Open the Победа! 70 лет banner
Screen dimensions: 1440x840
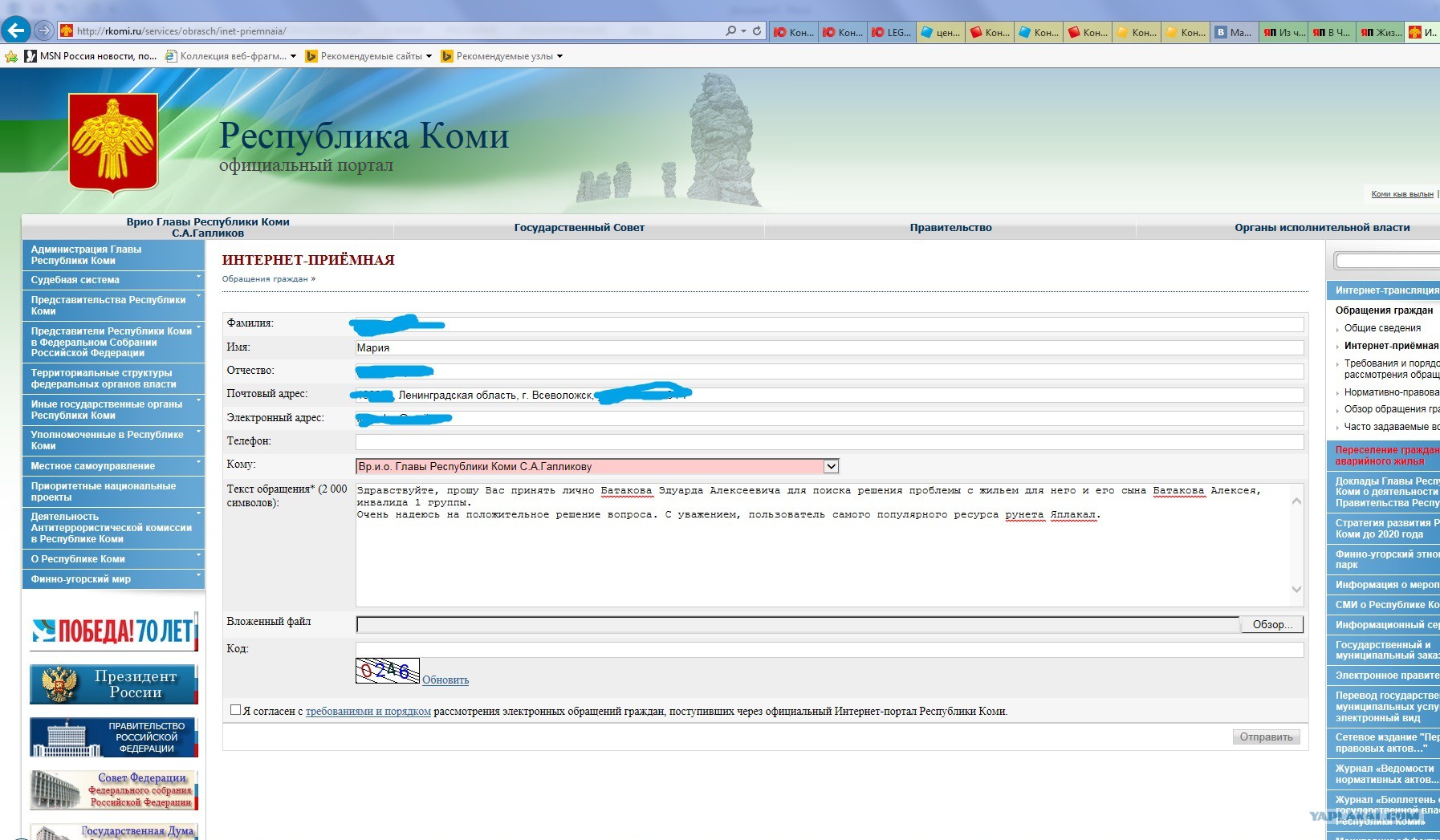(x=113, y=632)
